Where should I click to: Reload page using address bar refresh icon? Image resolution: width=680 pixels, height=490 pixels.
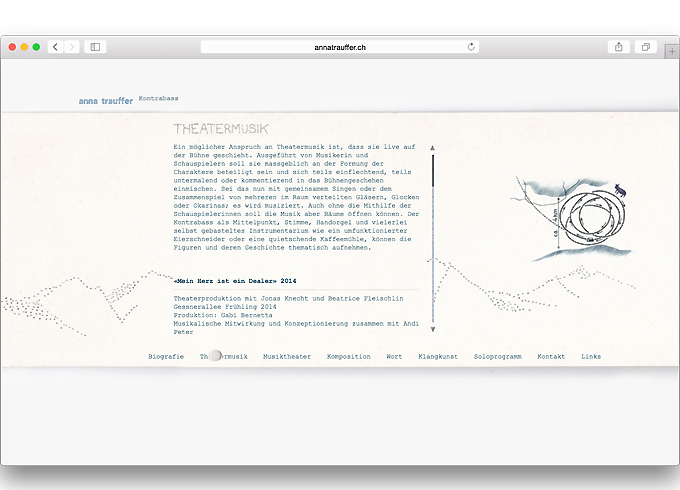coord(471,47)
